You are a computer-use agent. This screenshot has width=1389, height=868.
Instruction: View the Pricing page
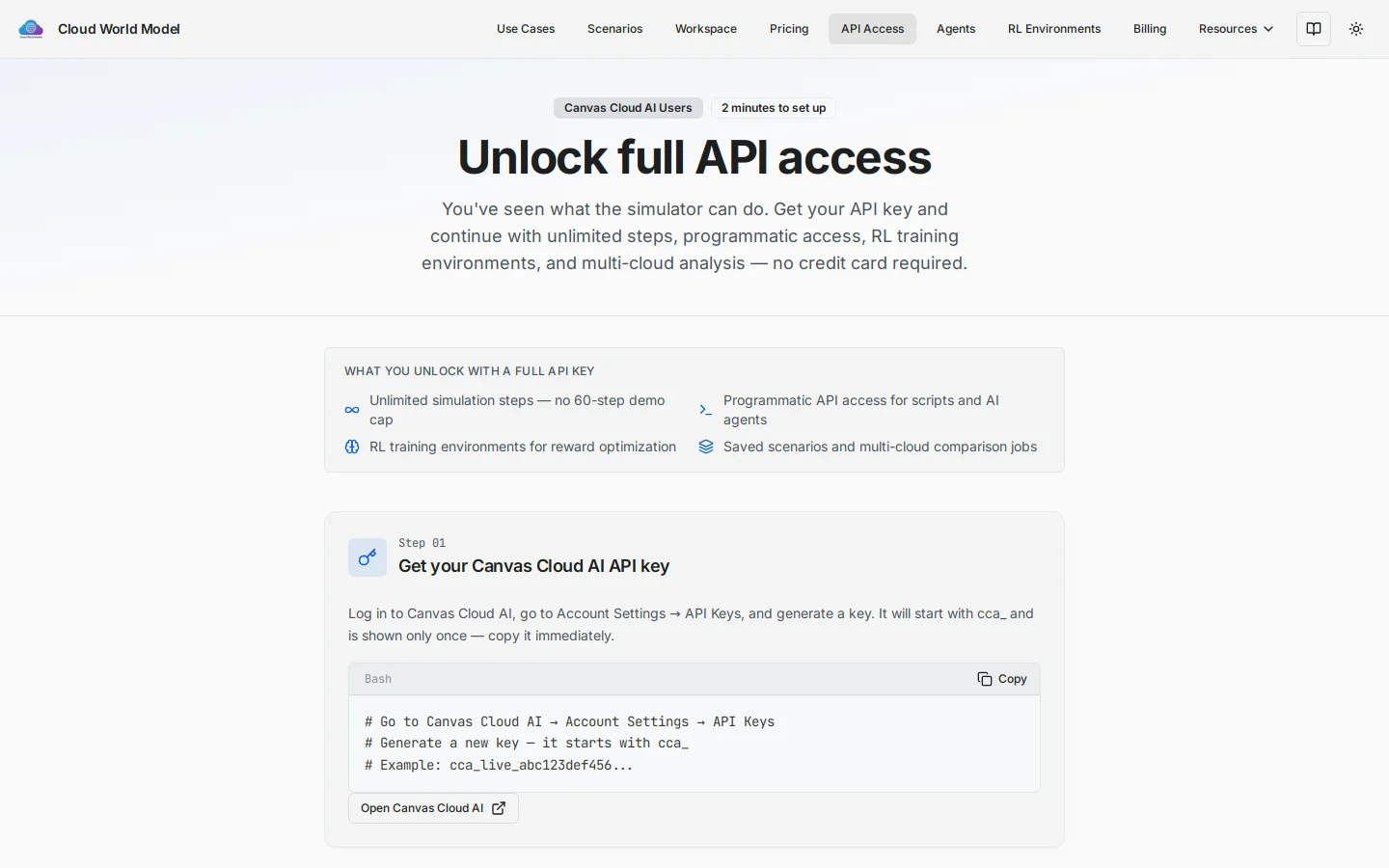pos(789,29)
